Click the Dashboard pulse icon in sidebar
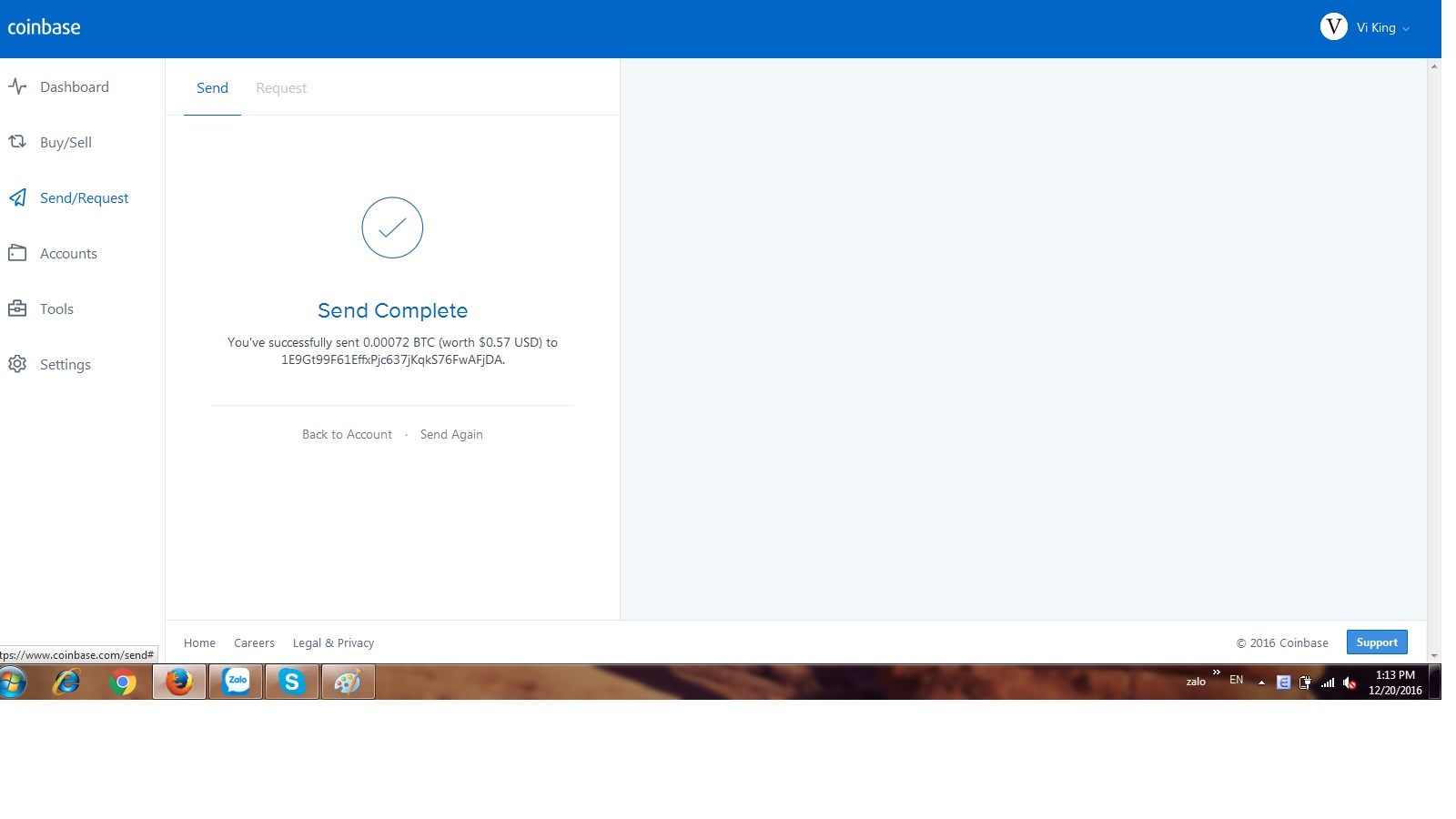The image size is (1456, 819). [17, 86]
